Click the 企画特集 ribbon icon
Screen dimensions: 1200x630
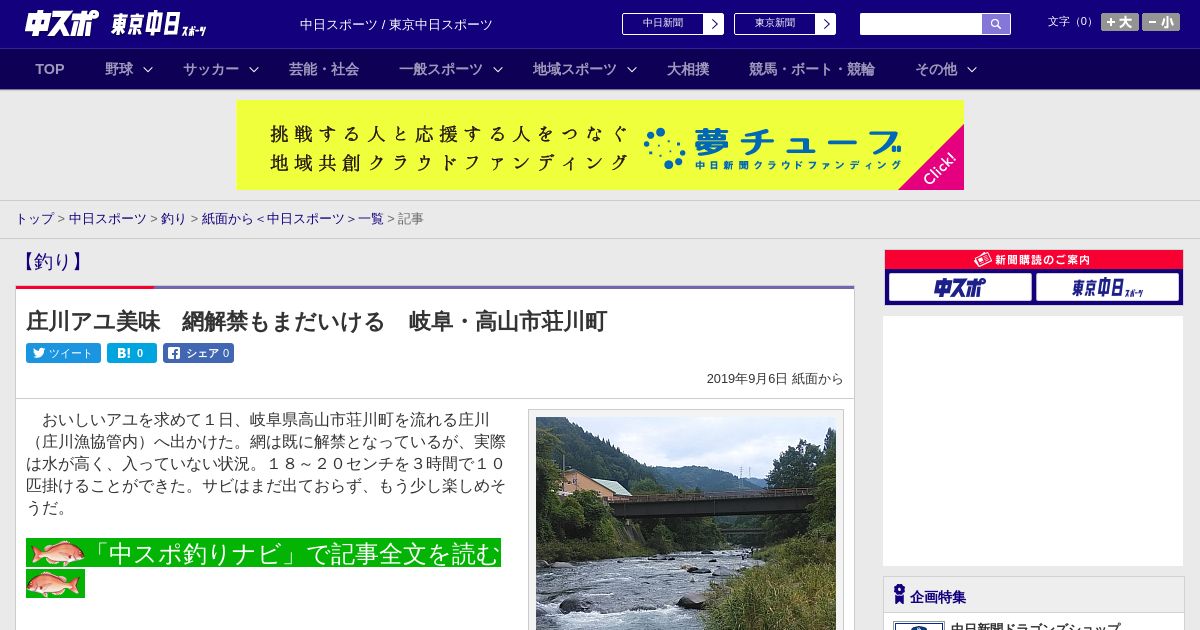click(x=899, y=595)
